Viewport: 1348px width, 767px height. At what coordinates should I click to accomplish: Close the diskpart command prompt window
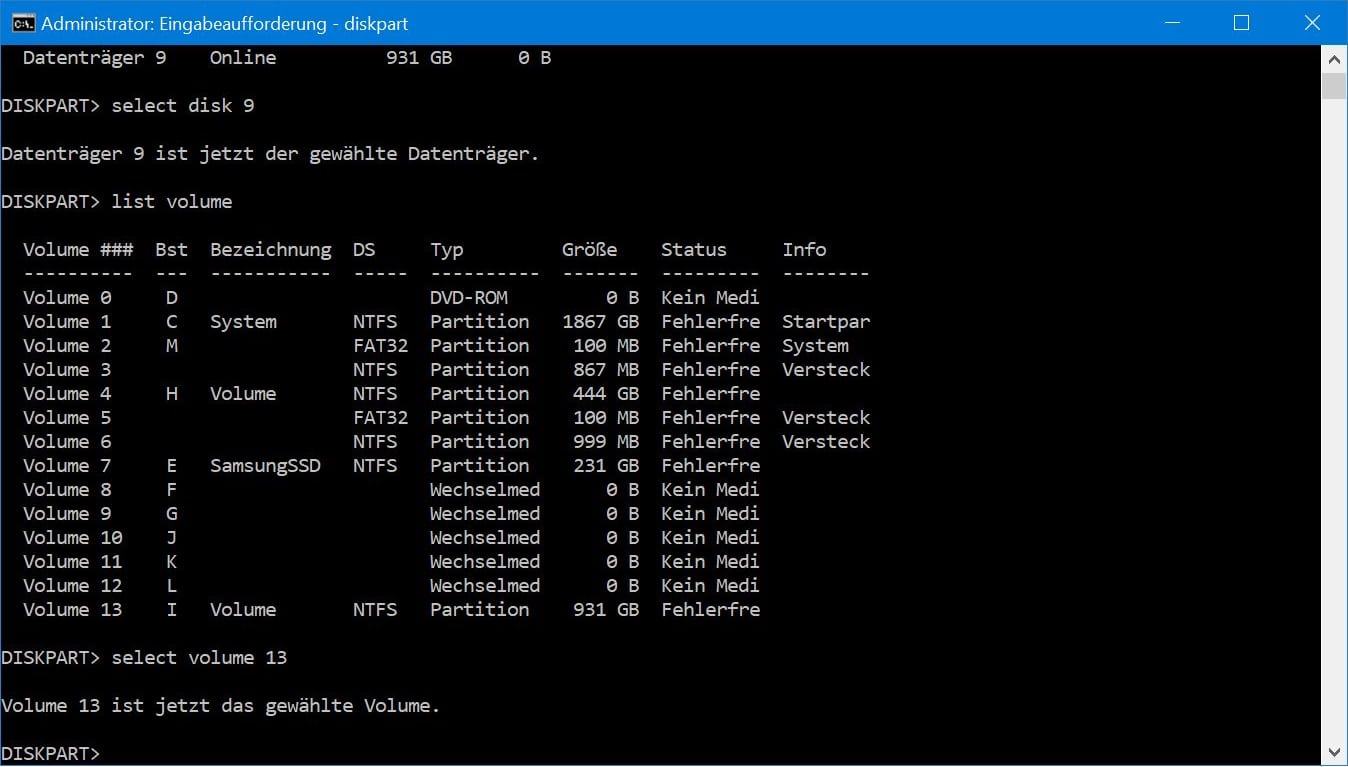click(1310, 23)
